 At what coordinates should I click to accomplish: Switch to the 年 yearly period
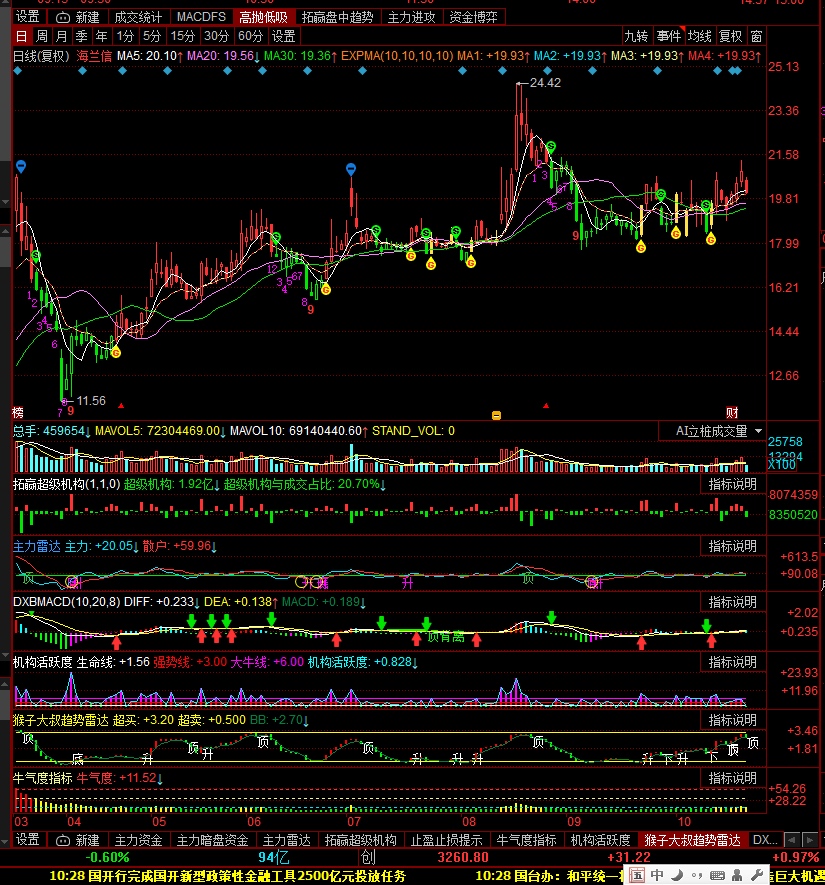pyautogui.click(x=101, y=37)
